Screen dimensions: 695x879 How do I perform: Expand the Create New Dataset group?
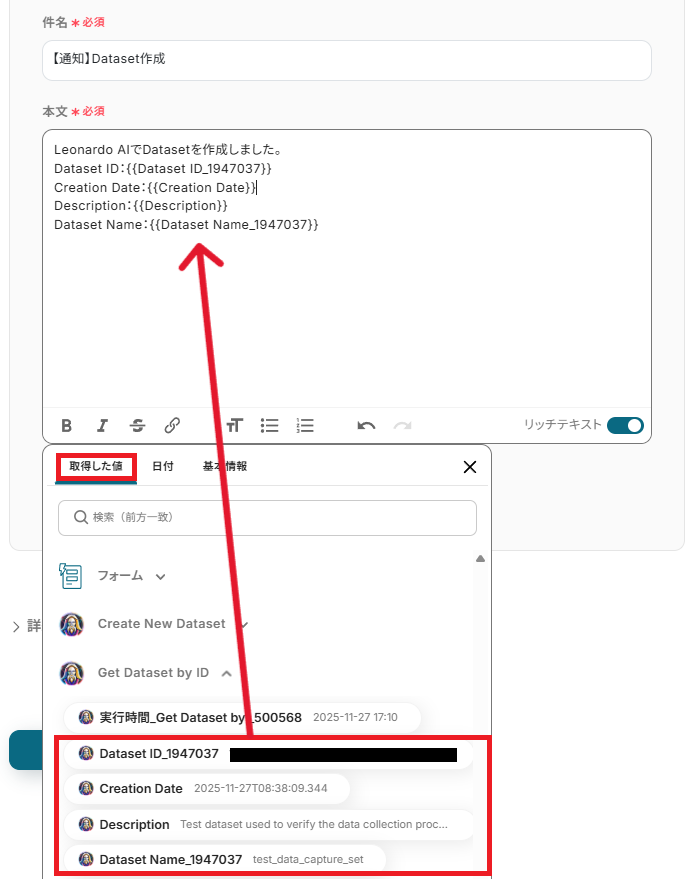coord(154,624)
